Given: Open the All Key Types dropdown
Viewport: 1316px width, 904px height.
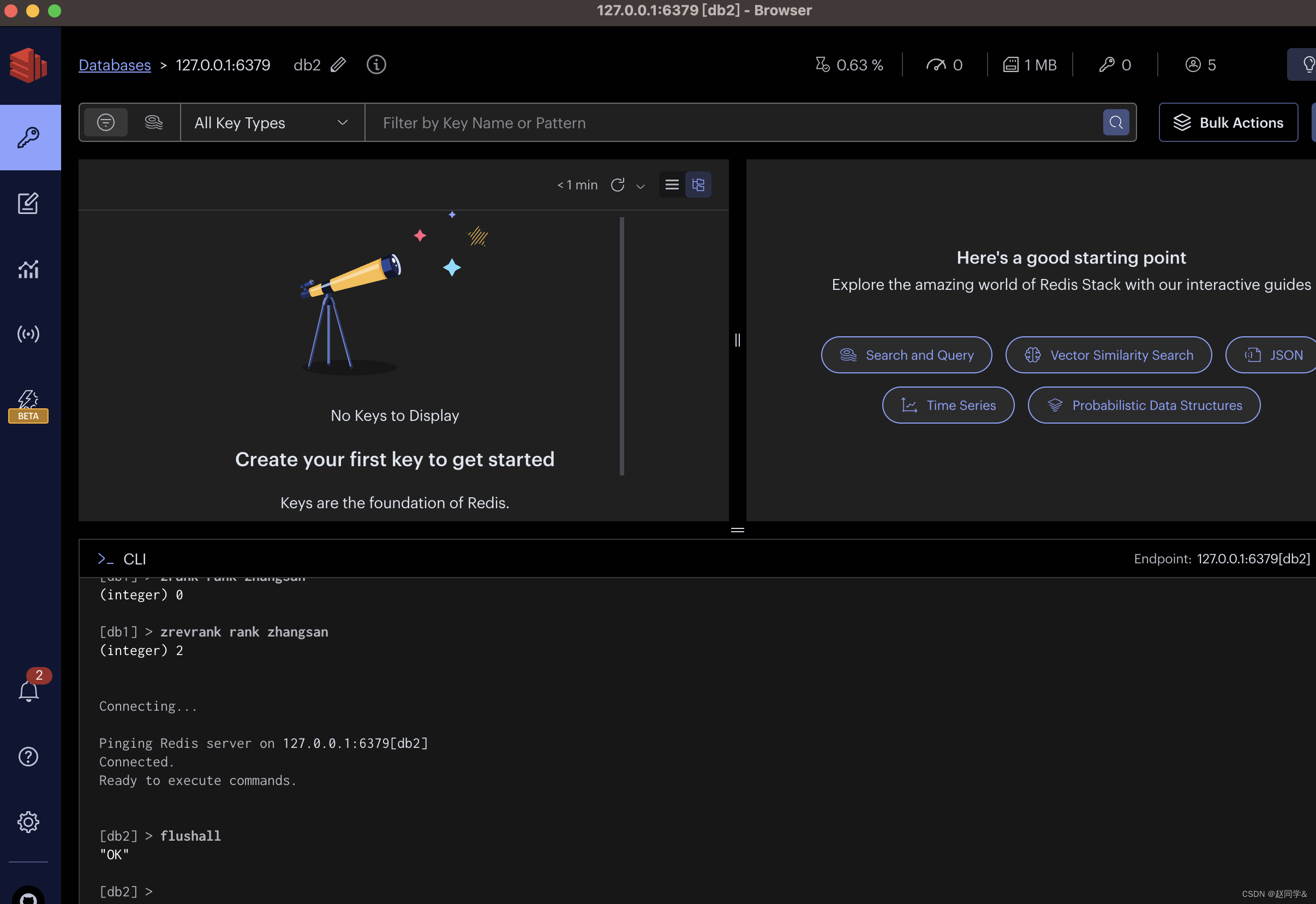Looking at the screenshot, I should pyautogui.click(x=272, y=122).
